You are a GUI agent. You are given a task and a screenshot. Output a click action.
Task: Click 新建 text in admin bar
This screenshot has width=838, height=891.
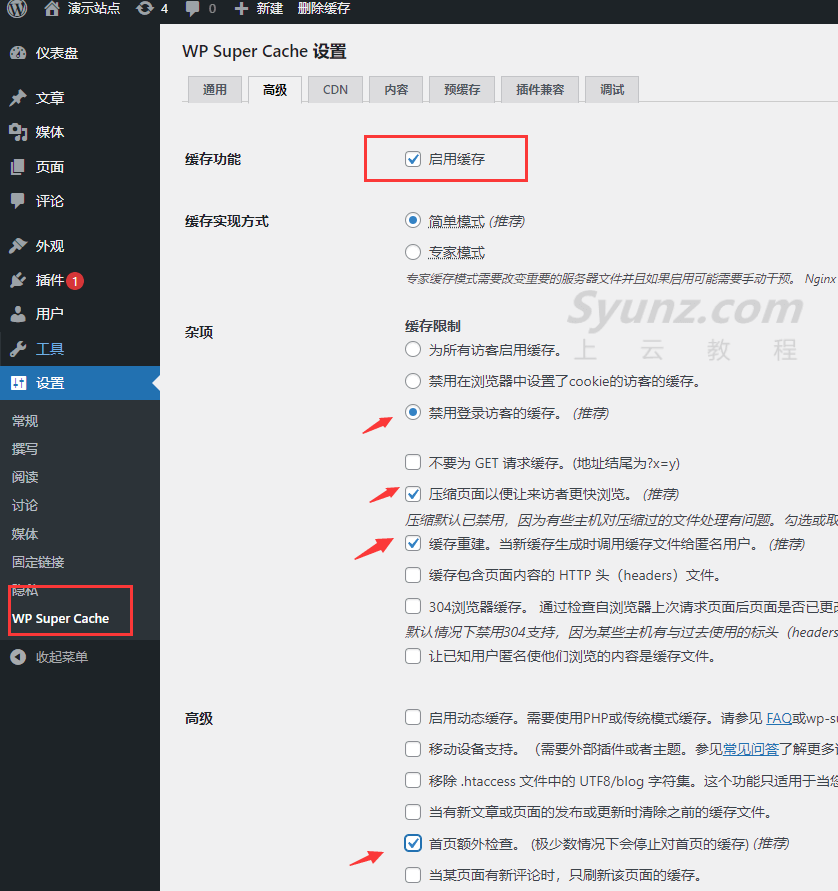point(270,9)
